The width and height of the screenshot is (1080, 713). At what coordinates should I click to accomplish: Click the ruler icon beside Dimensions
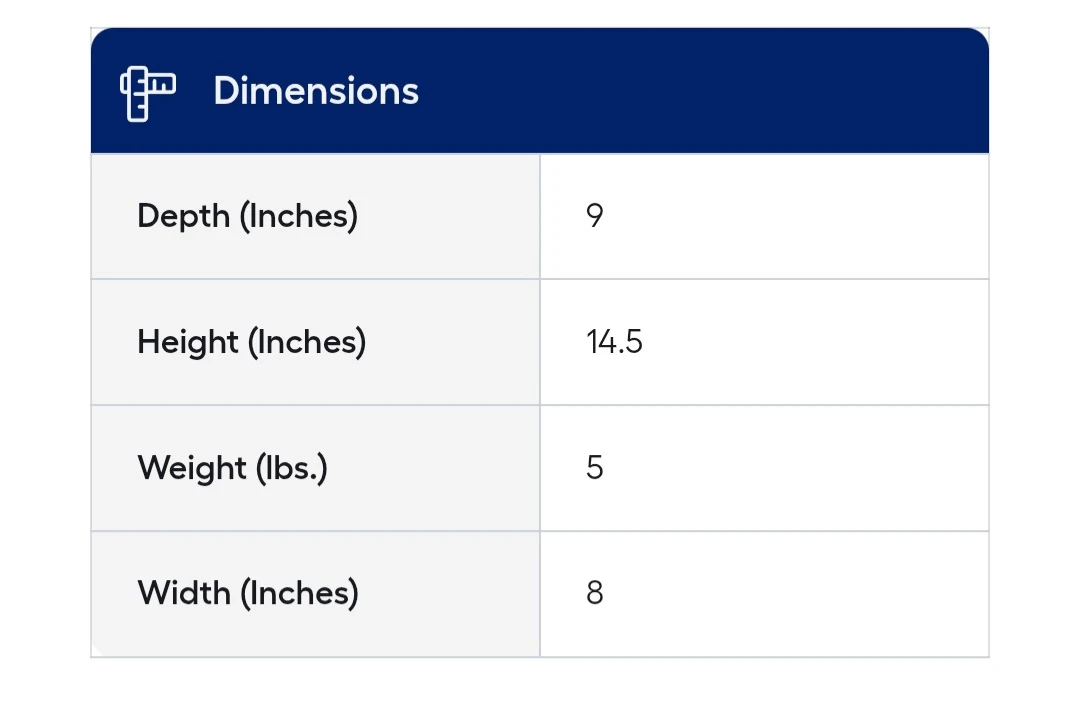point(147,93)
